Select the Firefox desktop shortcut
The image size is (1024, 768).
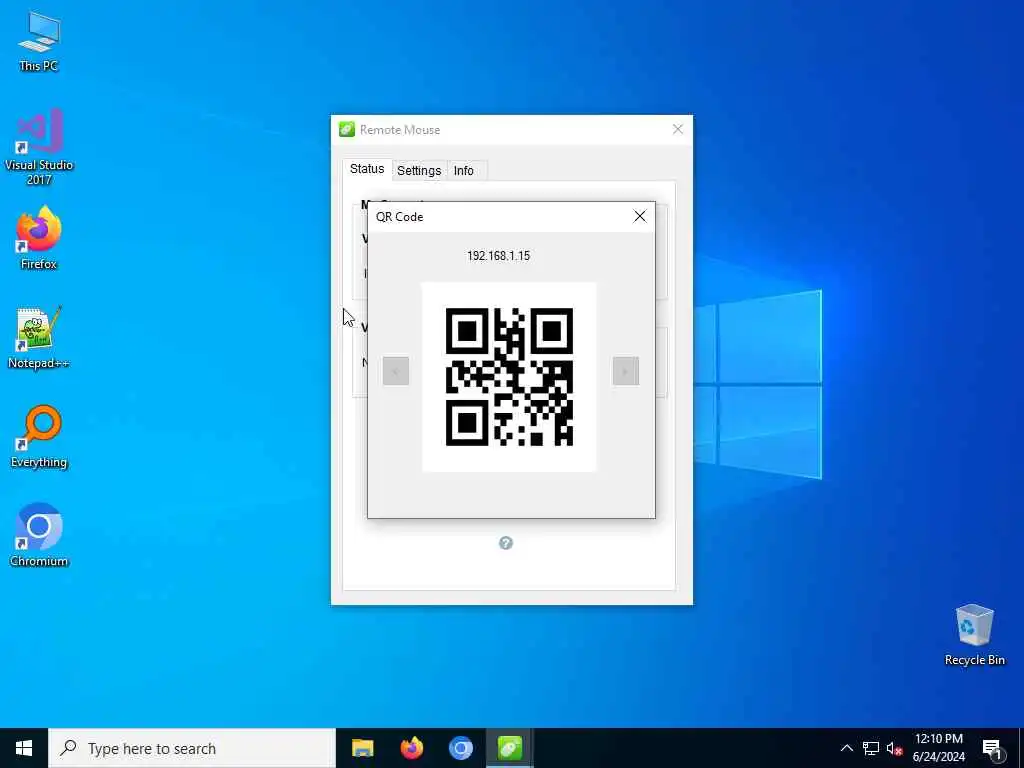point(39,237)
